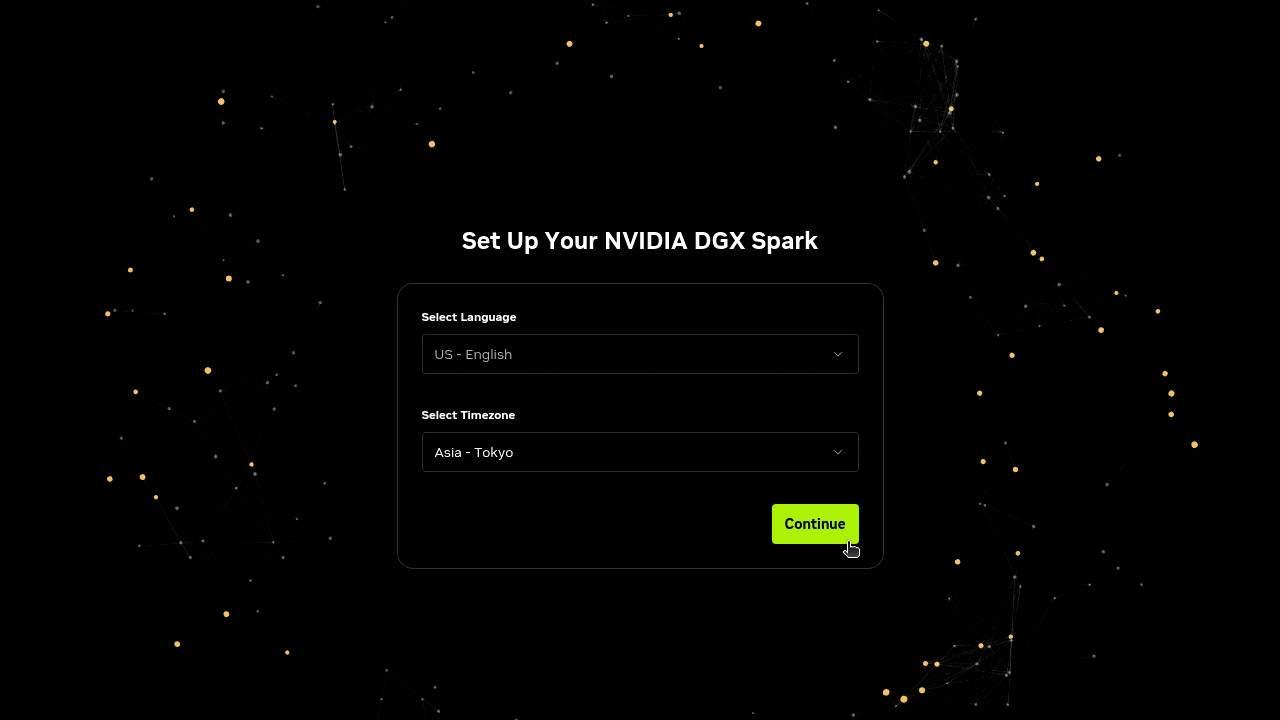Click the word "Spark" in the title
This screenshot has width=1280, height=720.
point(787,241)
